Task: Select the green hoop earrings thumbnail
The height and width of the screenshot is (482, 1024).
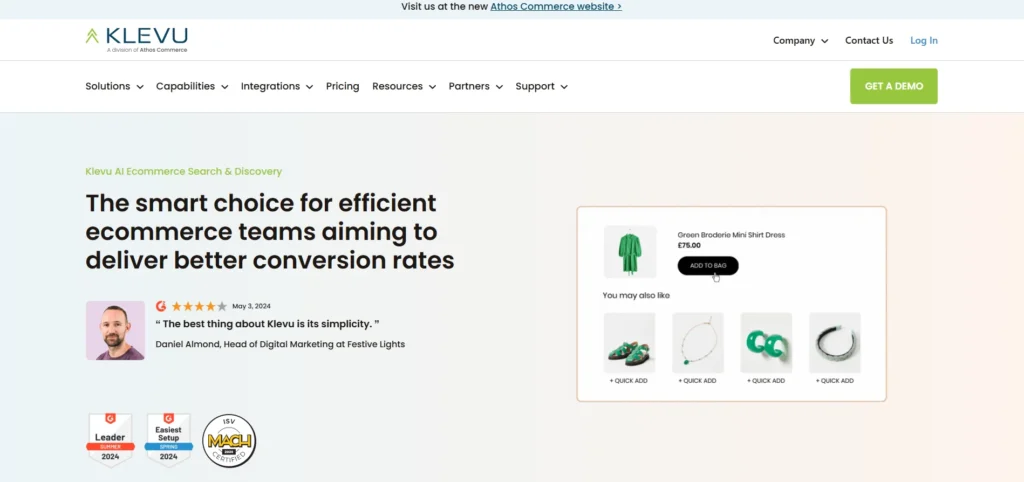Action: [766, 342]
